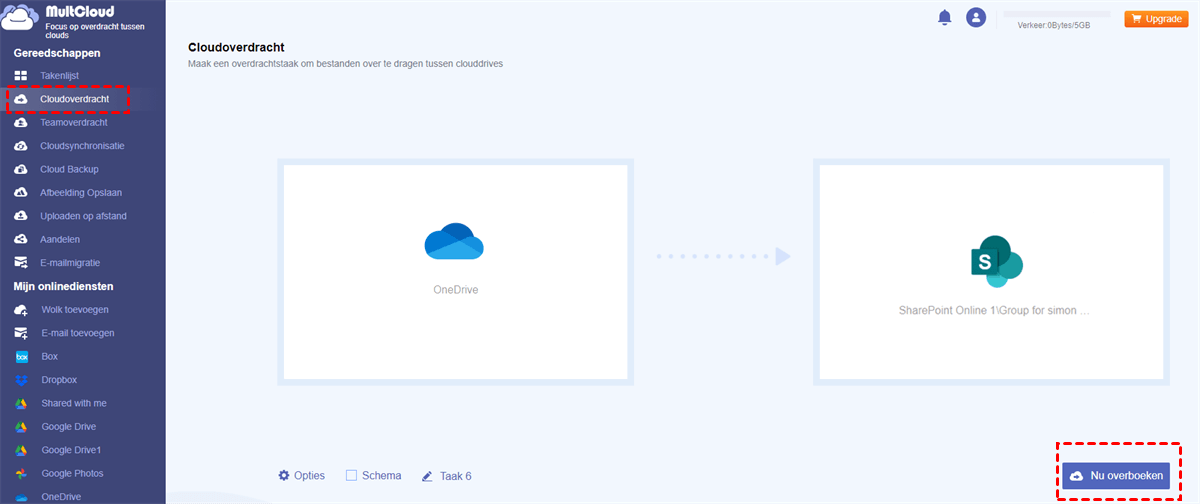
Task: Open Shared with me drive
Action: pyautogui.click(x=74, y=403)
